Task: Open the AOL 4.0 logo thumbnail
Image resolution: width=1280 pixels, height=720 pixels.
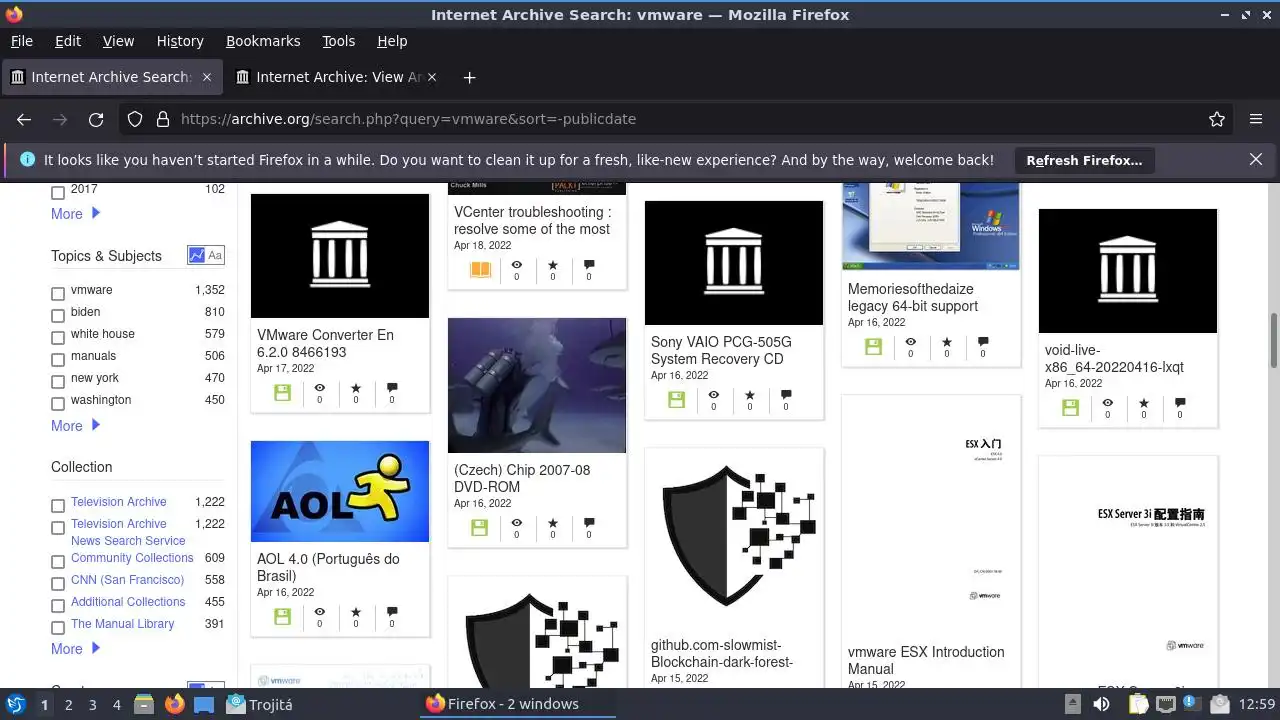Action: (x=340, y=491)
